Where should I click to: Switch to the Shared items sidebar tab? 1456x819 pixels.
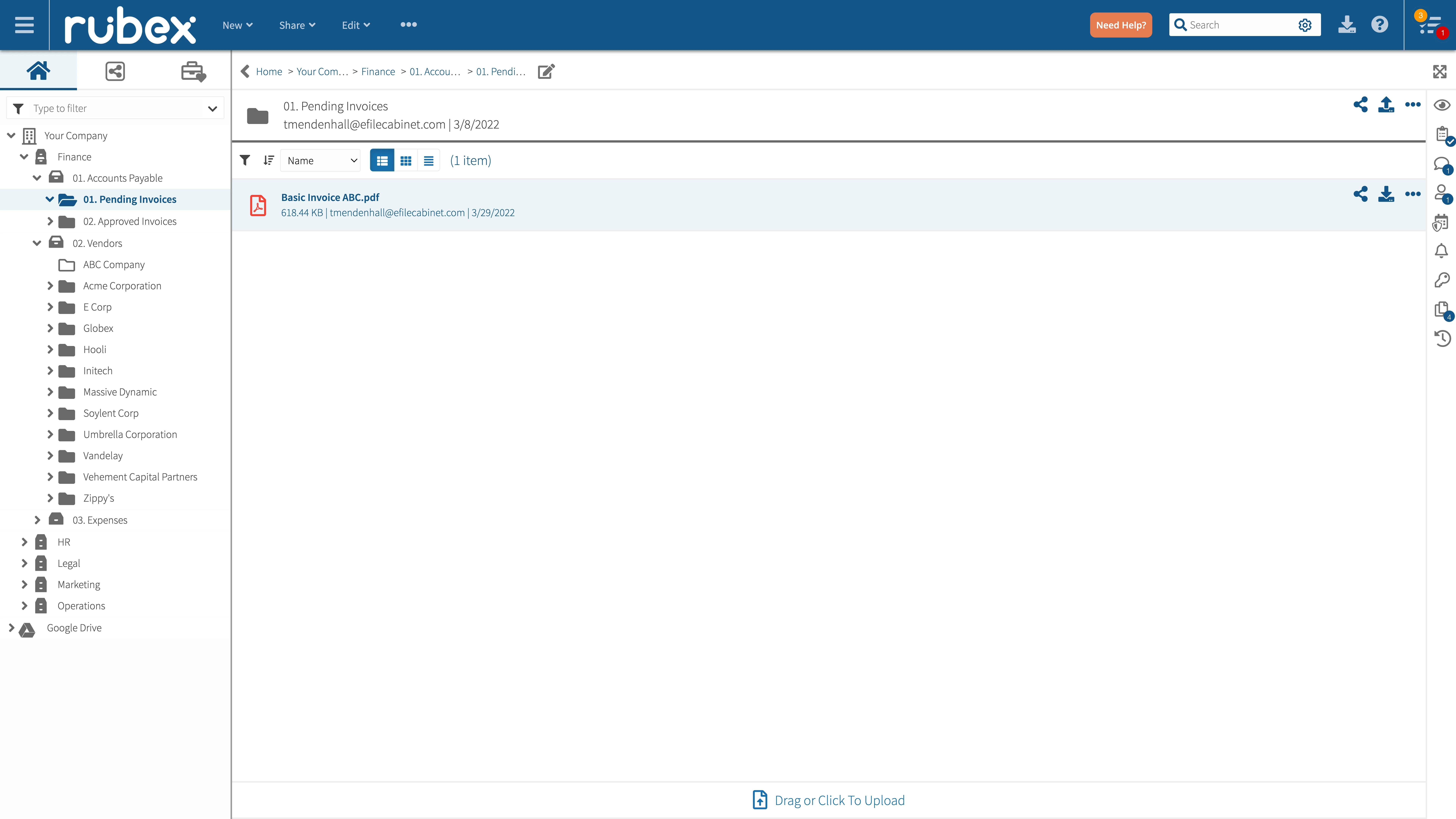(x=115, y=71)
